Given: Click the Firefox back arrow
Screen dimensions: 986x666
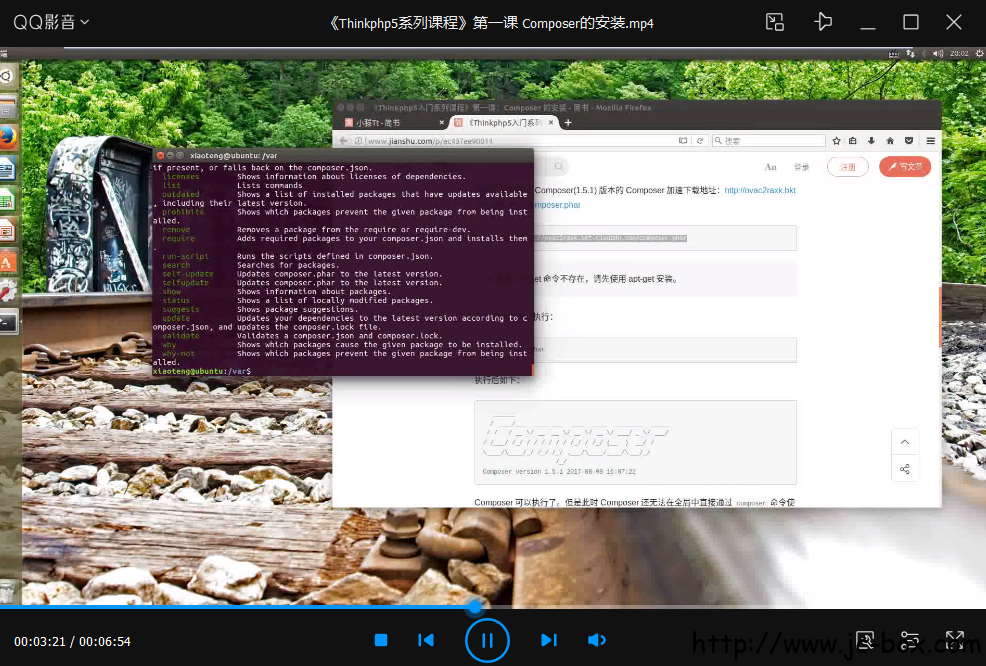Looking at the screenshot, I should coord(343,141).
